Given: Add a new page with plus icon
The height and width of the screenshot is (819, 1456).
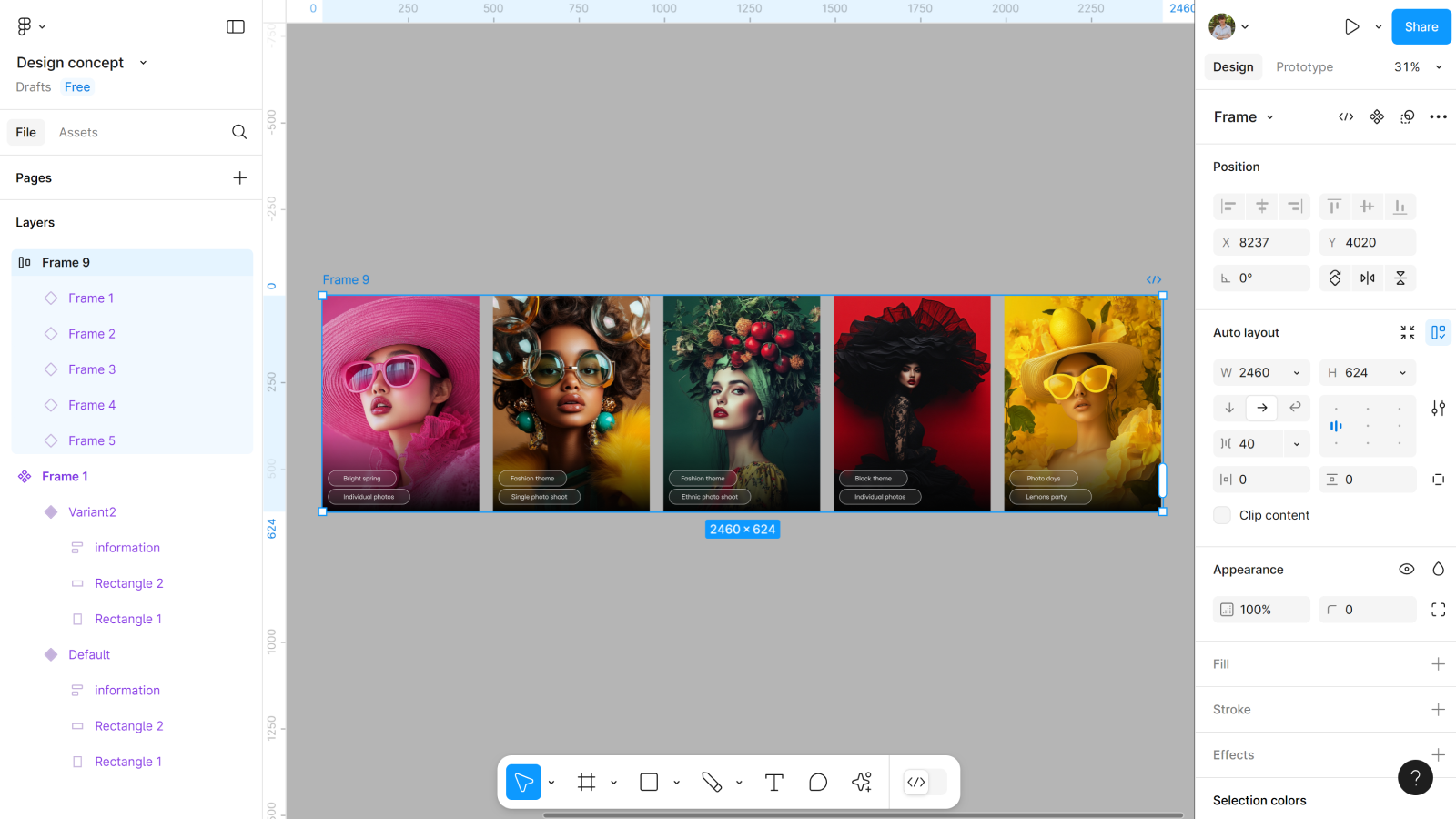Looking at the screenshot, I should 239,177.
